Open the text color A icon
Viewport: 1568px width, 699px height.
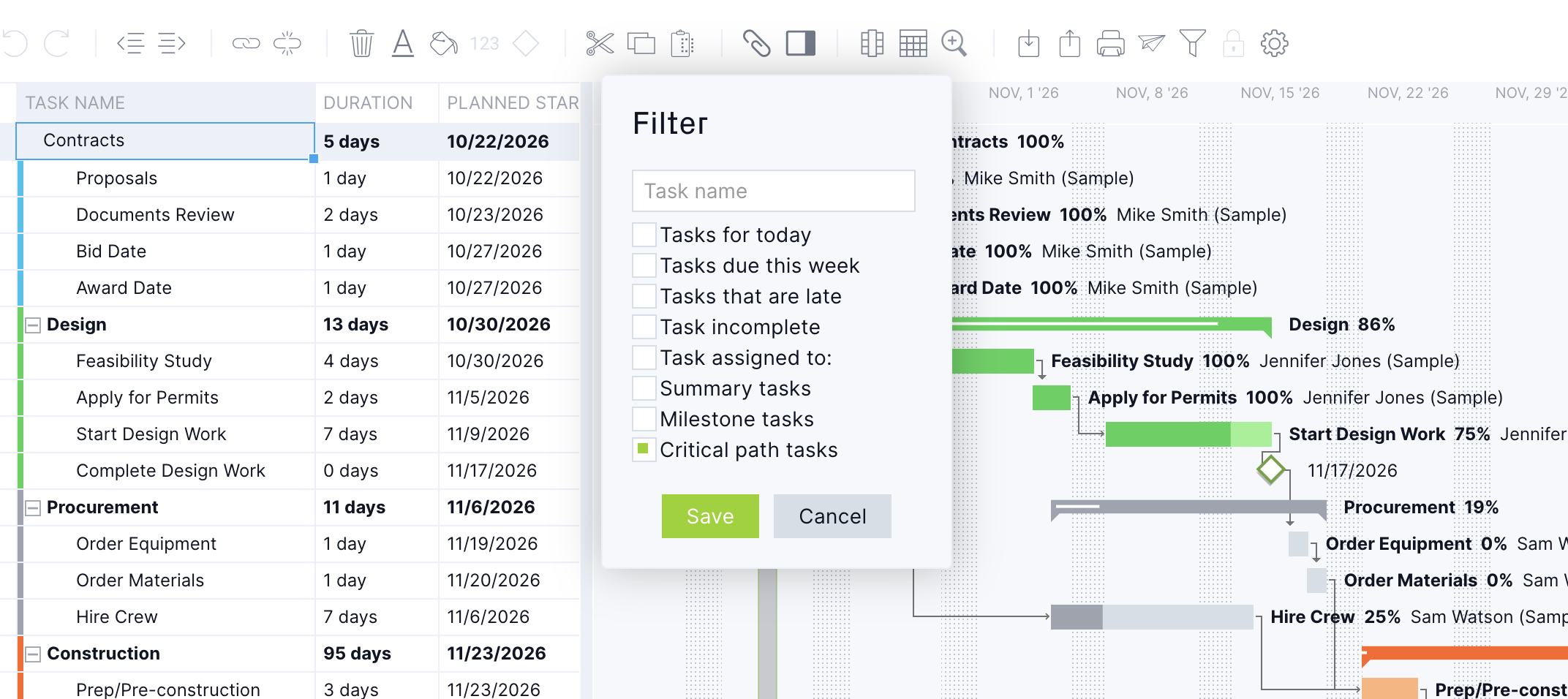point(403,43)
